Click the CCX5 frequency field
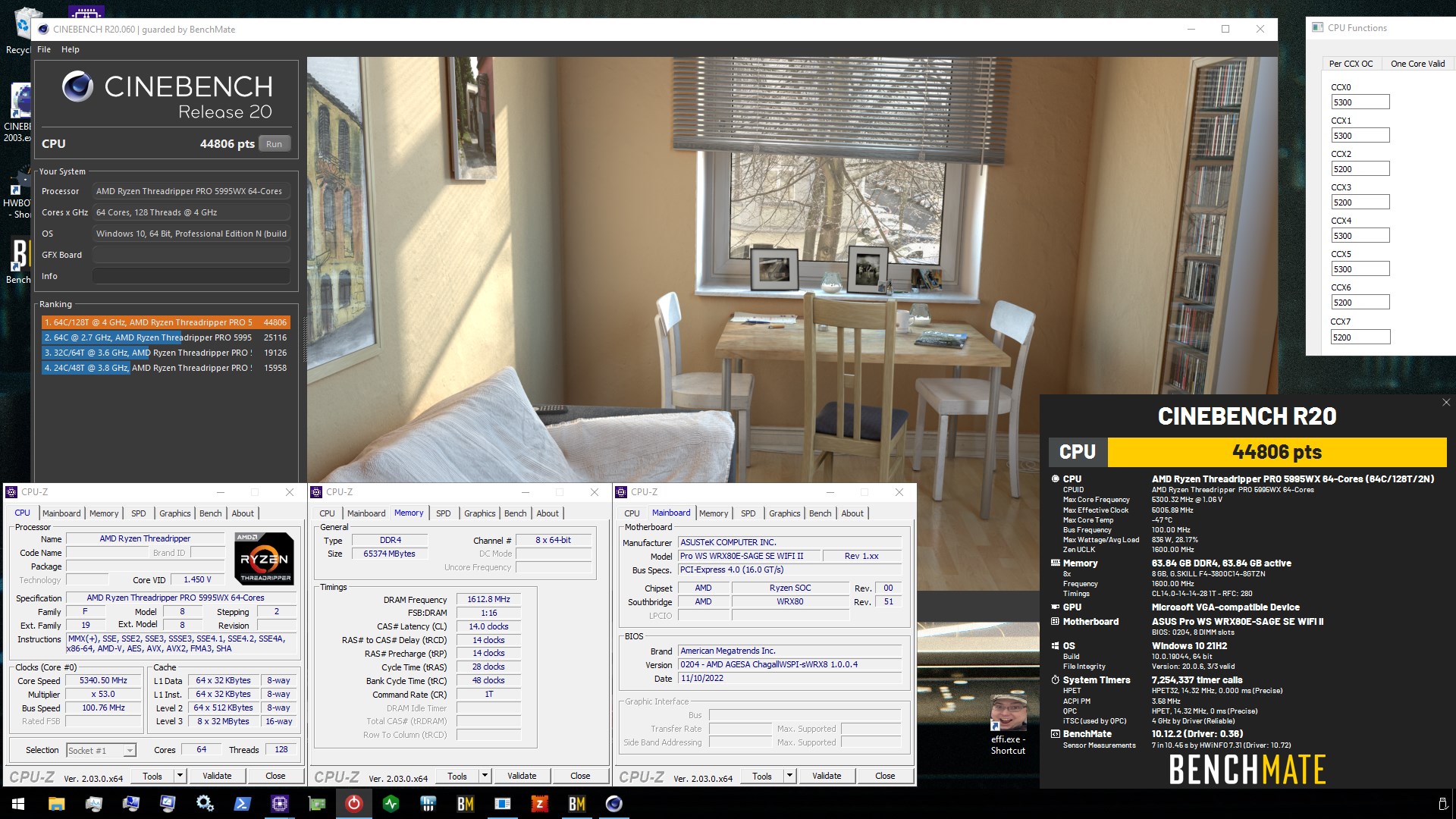Image resolution: width=1456 pixels, height=819 pixels. click(1360, 269)
